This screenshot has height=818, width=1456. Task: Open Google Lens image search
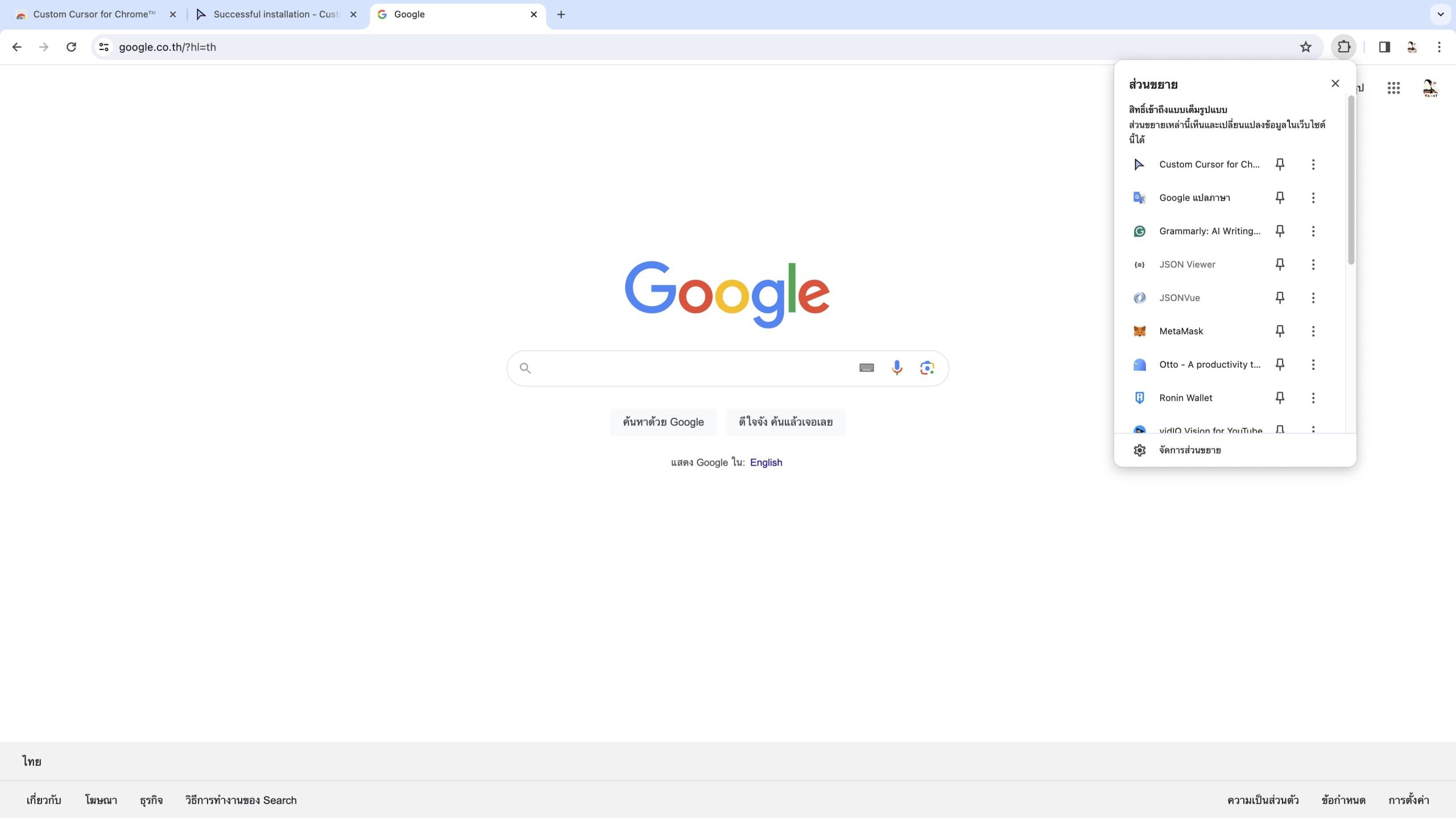pos(927,368)
